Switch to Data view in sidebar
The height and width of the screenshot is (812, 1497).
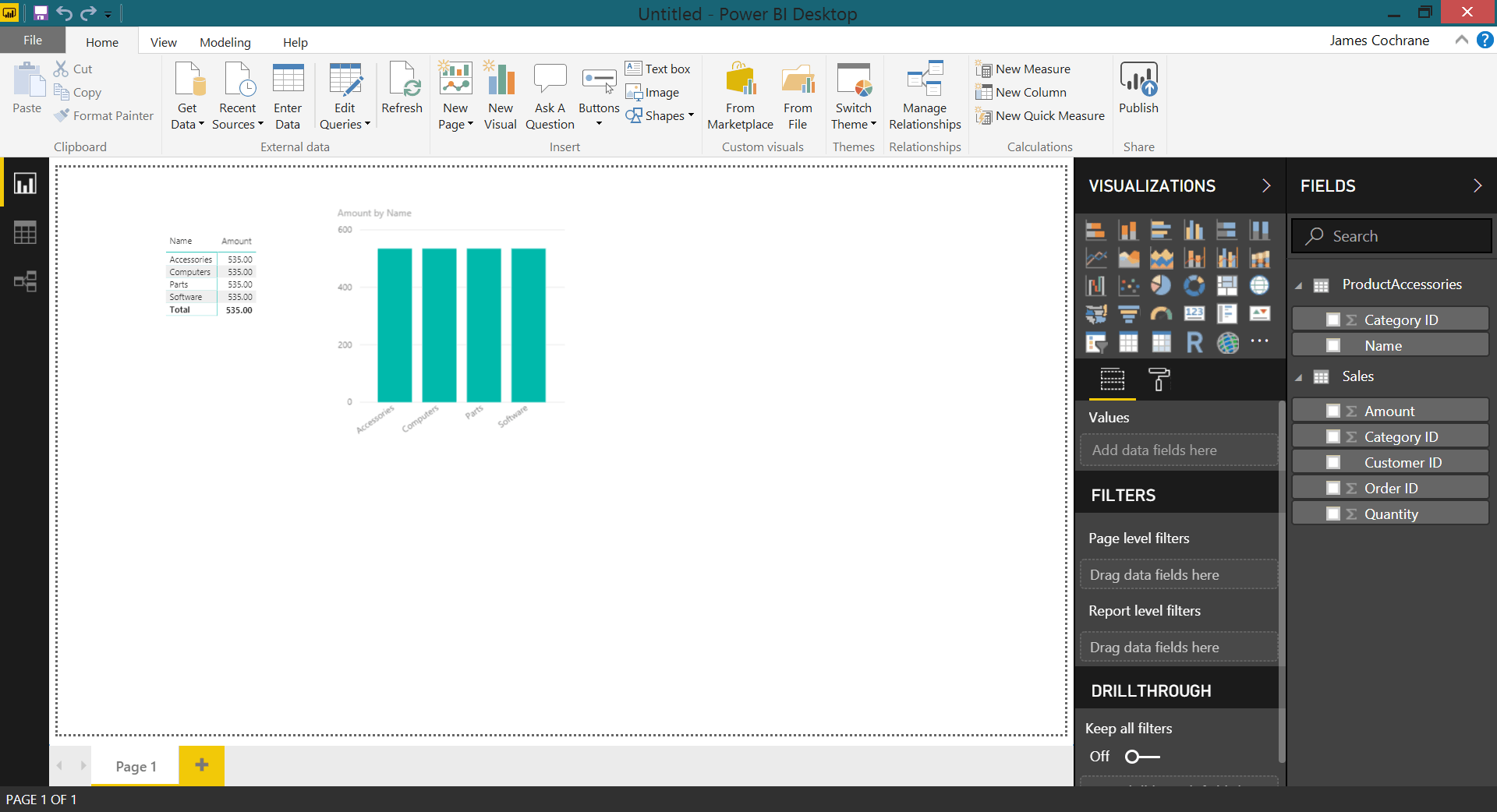coord(25,232)
